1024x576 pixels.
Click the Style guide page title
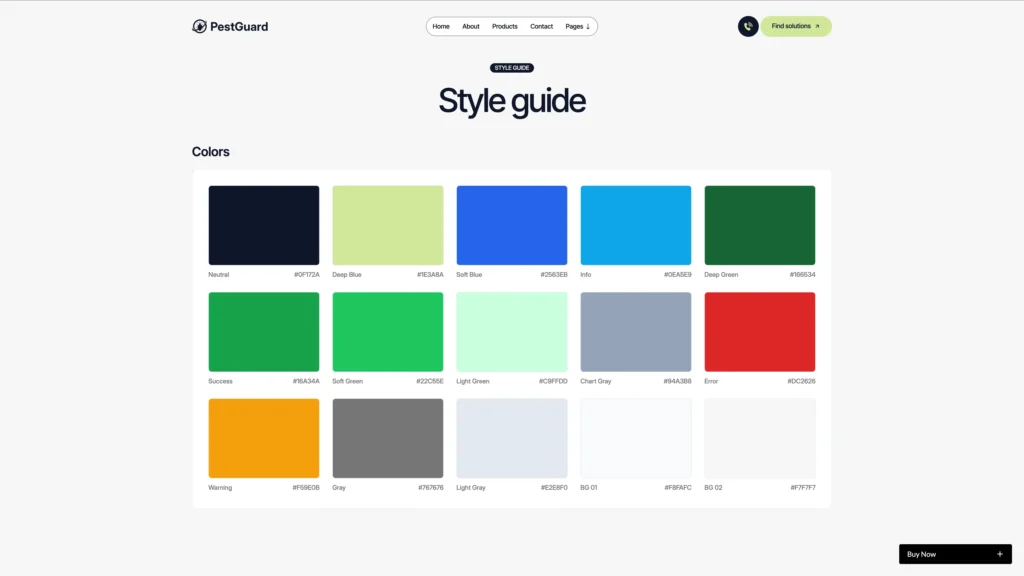coord(512,101)
